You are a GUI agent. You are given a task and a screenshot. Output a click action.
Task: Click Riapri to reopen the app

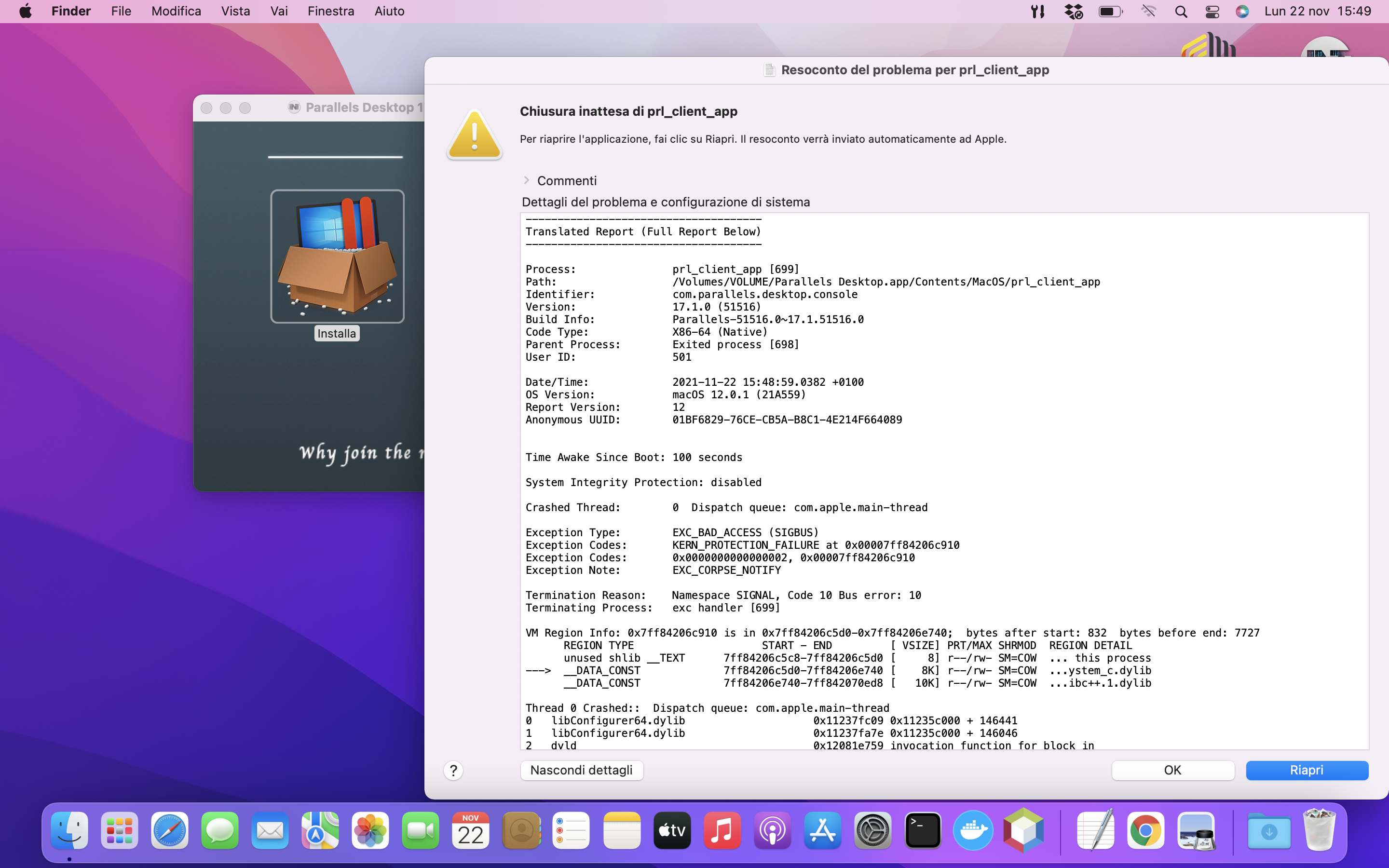[1307, 771]
